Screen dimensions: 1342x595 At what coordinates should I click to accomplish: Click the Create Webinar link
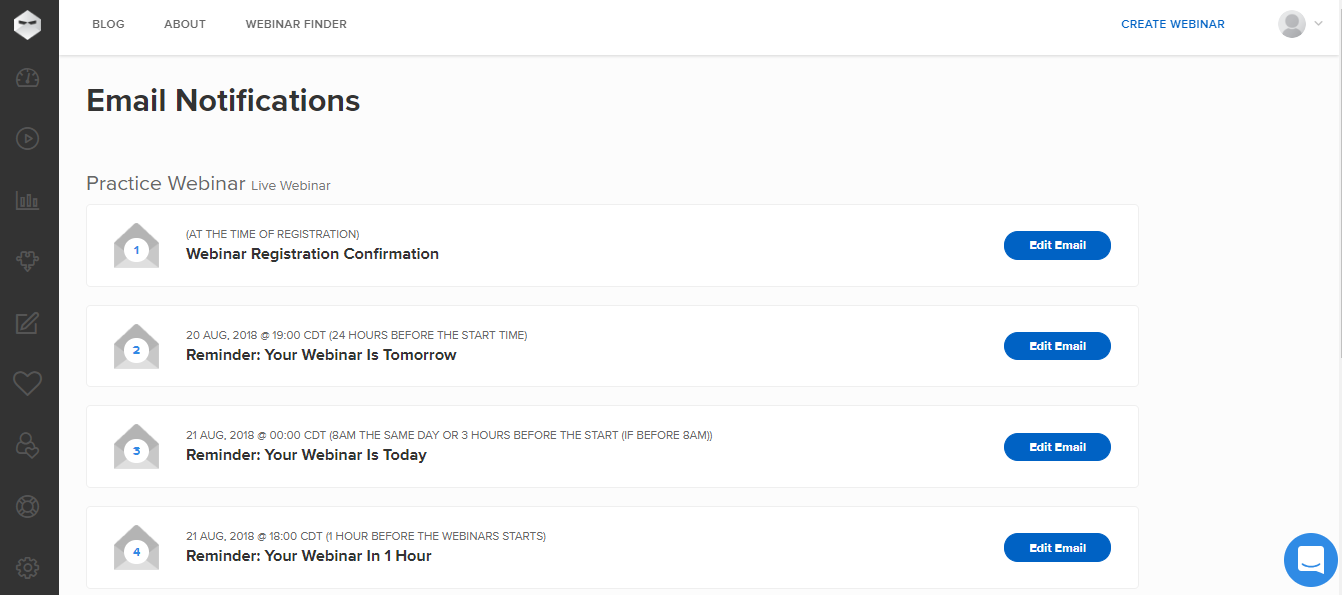tap(1173, 24)
